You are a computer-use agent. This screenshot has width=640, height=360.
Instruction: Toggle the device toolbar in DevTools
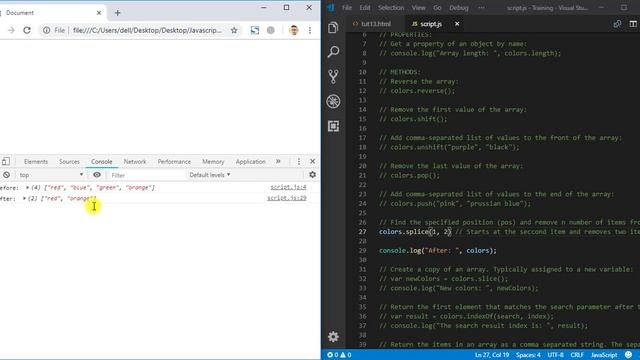pos(6,161)
